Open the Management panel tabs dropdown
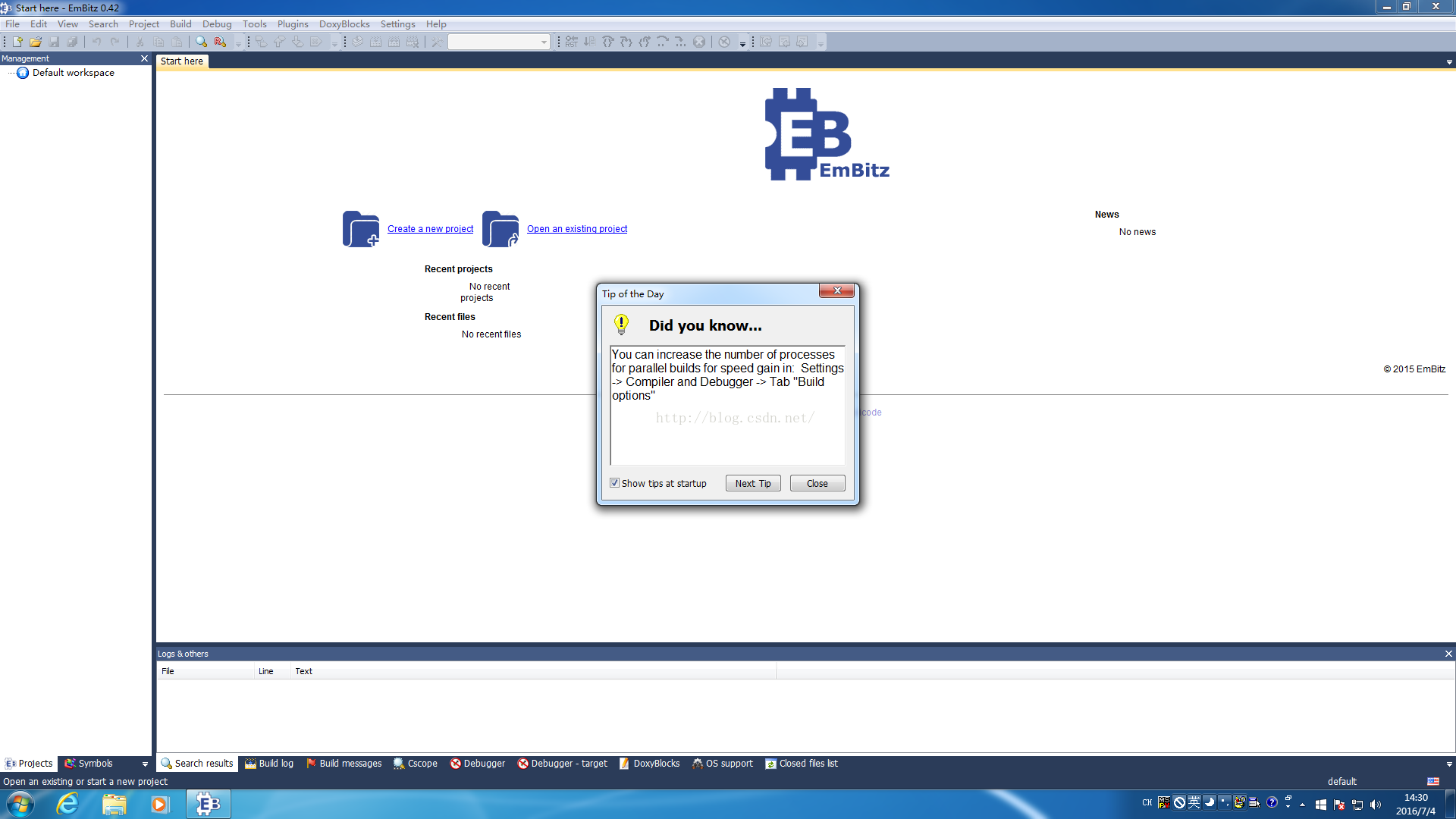 tap(145, 764)
